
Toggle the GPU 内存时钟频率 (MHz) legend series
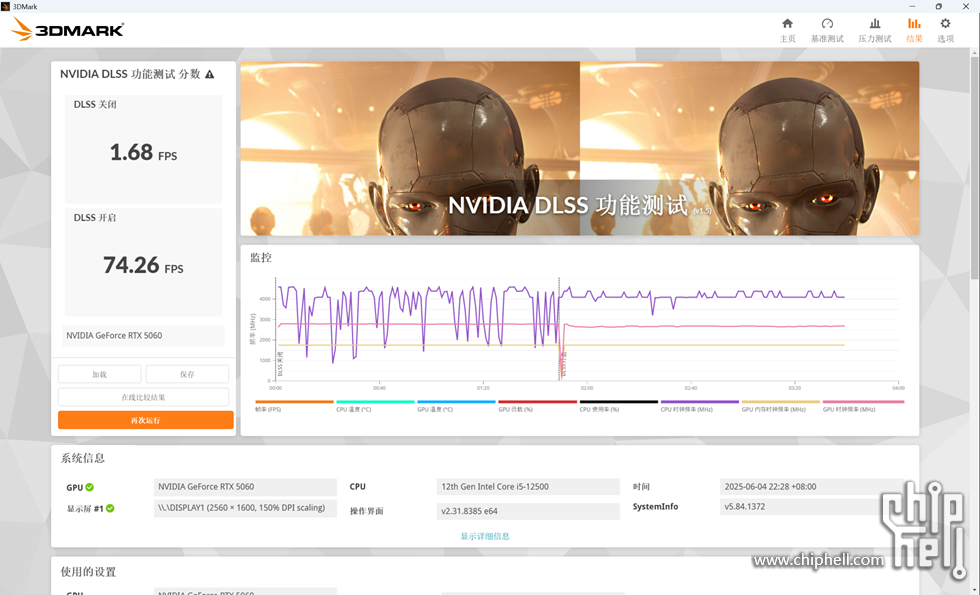pos(781,406)
